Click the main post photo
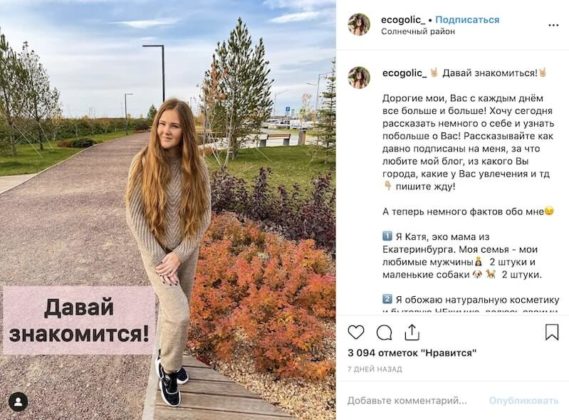 click(168, 210)
